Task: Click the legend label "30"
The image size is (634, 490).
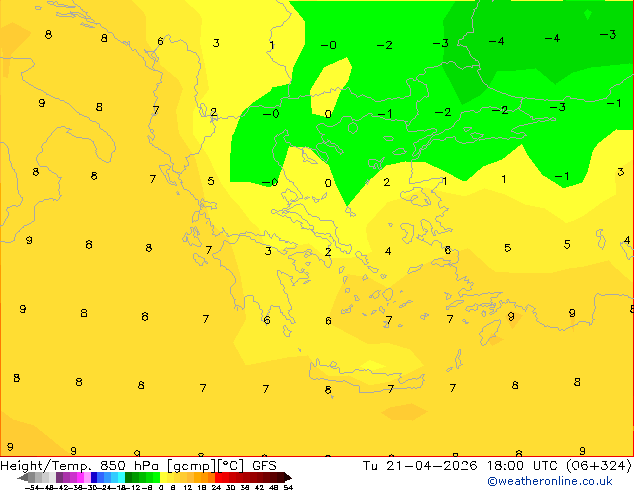Action: coord(230,487)
